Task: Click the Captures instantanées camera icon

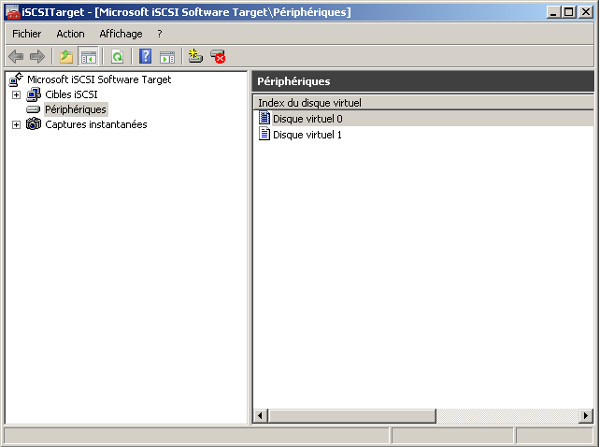Action: click(x=34, y=124)
